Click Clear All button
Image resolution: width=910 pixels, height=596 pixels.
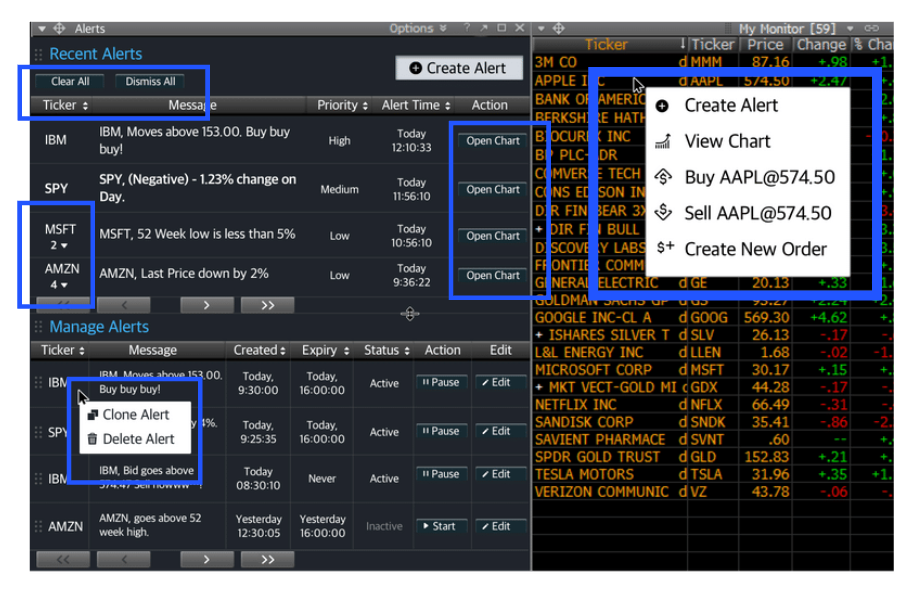point(70,81)
